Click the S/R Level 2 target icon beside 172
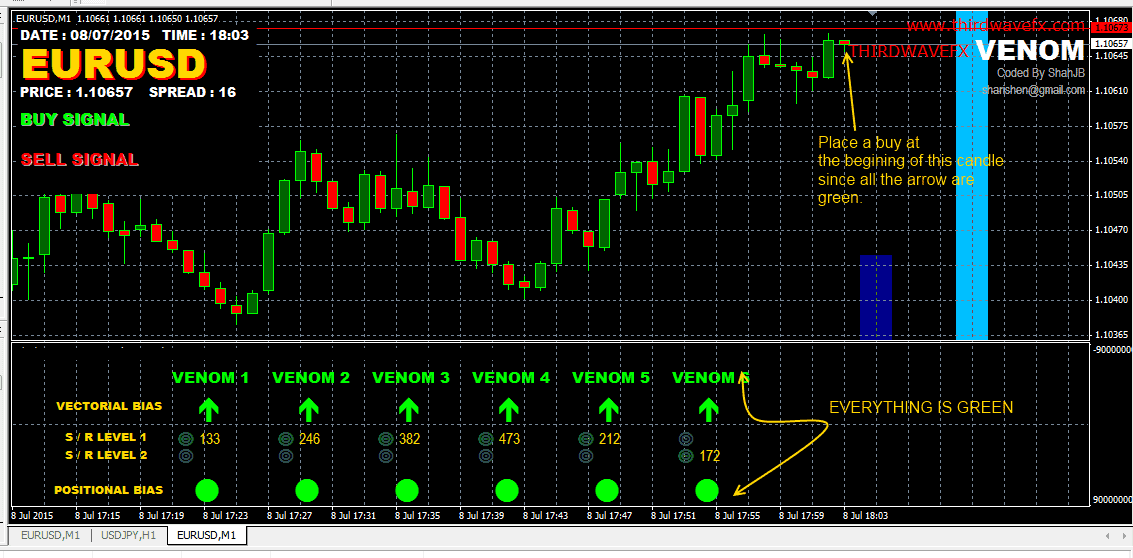Viewport: 1133px width, 558px height. (x=685, y=456)
